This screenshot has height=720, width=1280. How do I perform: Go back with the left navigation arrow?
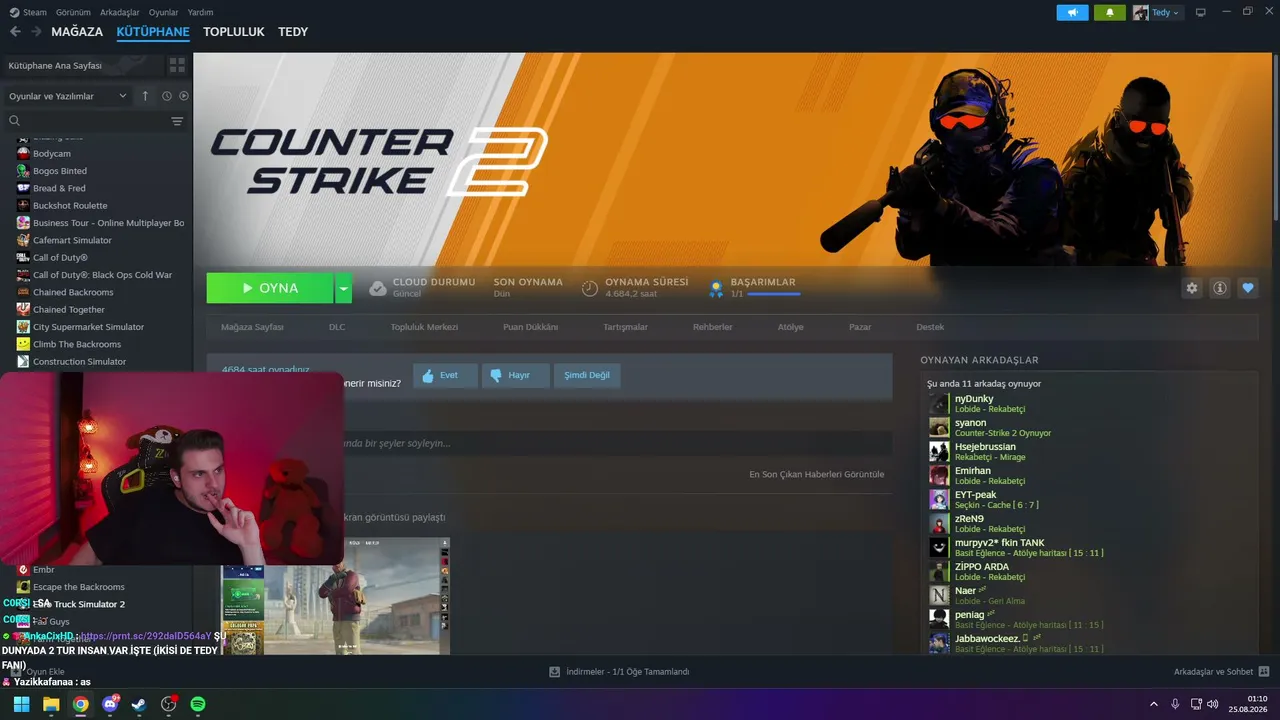(15, 32)
